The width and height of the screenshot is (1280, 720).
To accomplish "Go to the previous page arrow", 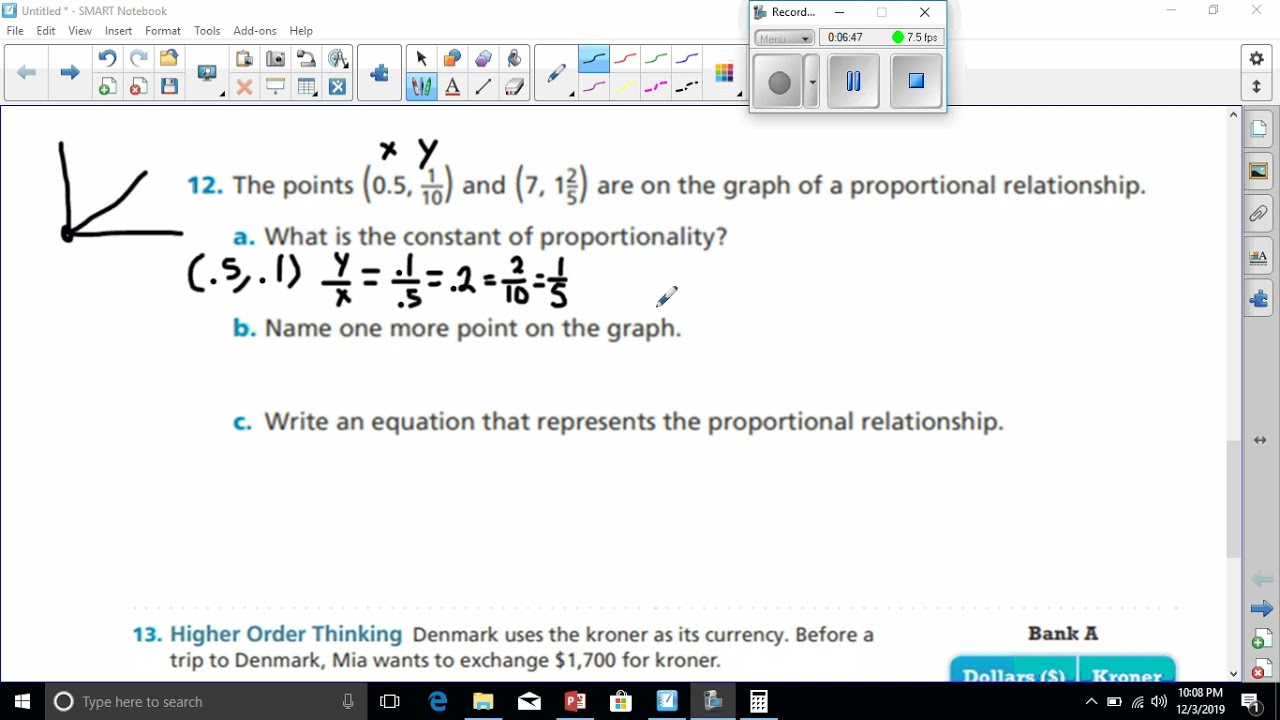I will (27, 72).
